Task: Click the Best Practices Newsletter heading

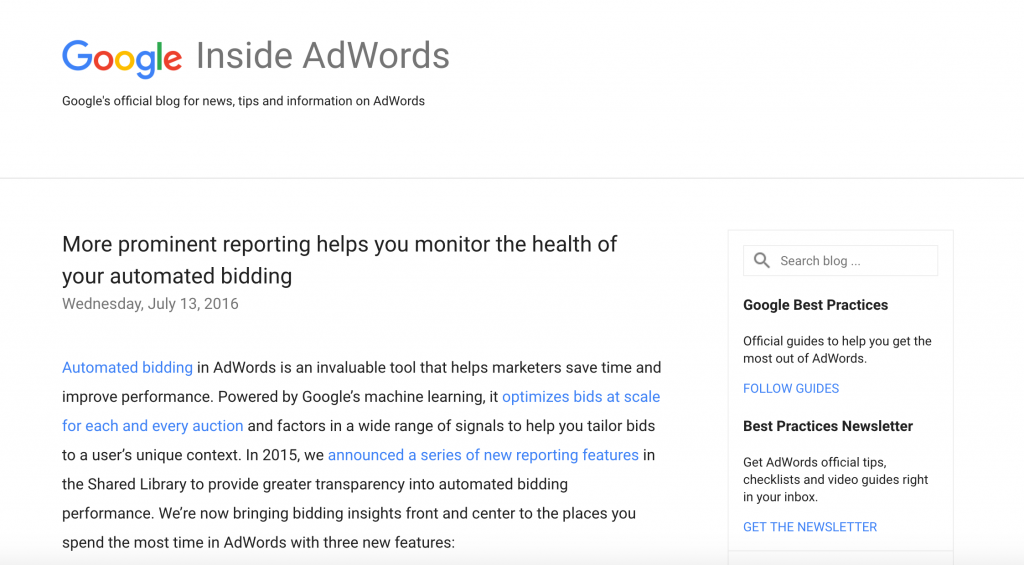Action: click(x=828, y=426)
